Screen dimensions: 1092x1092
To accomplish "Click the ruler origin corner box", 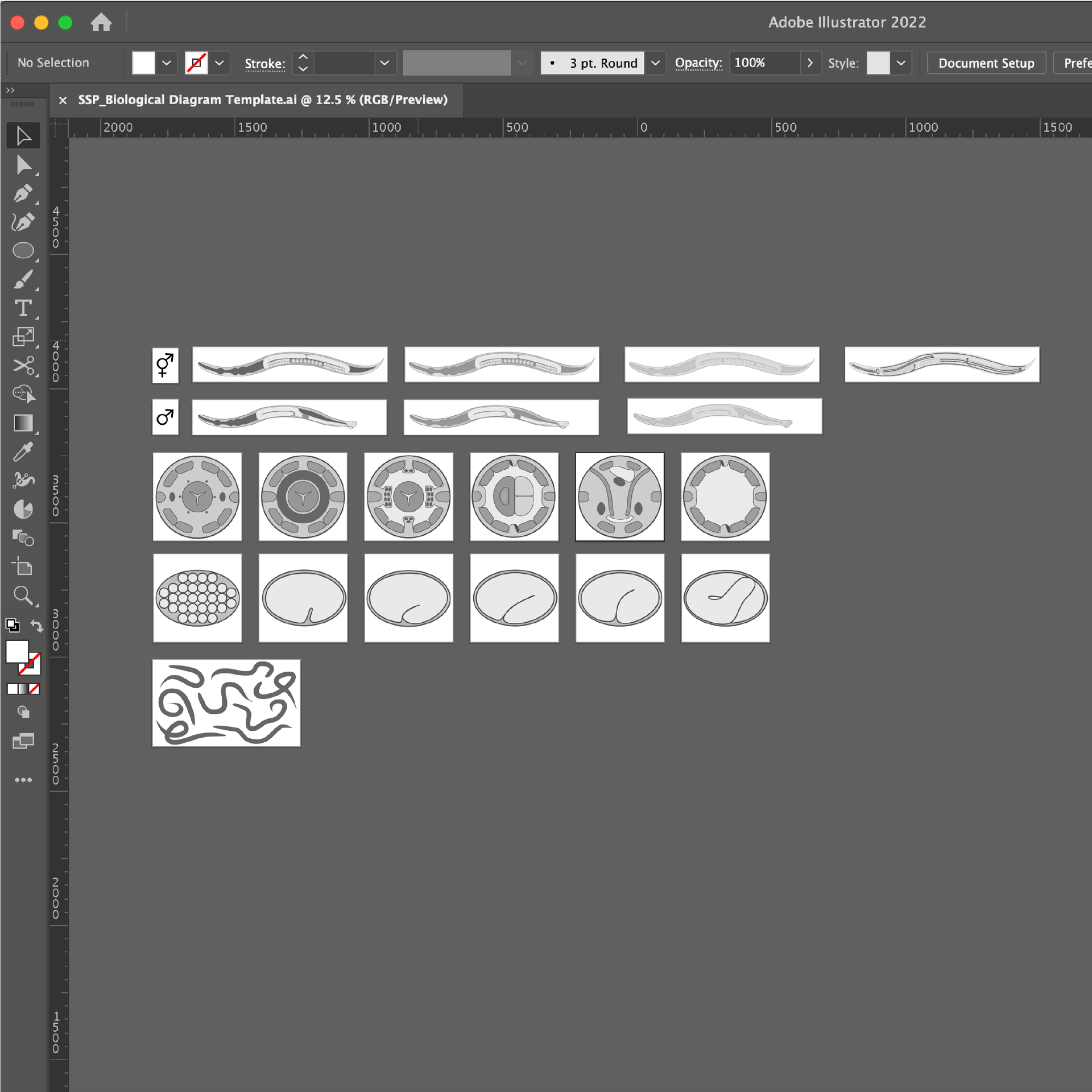I will 59,128.
